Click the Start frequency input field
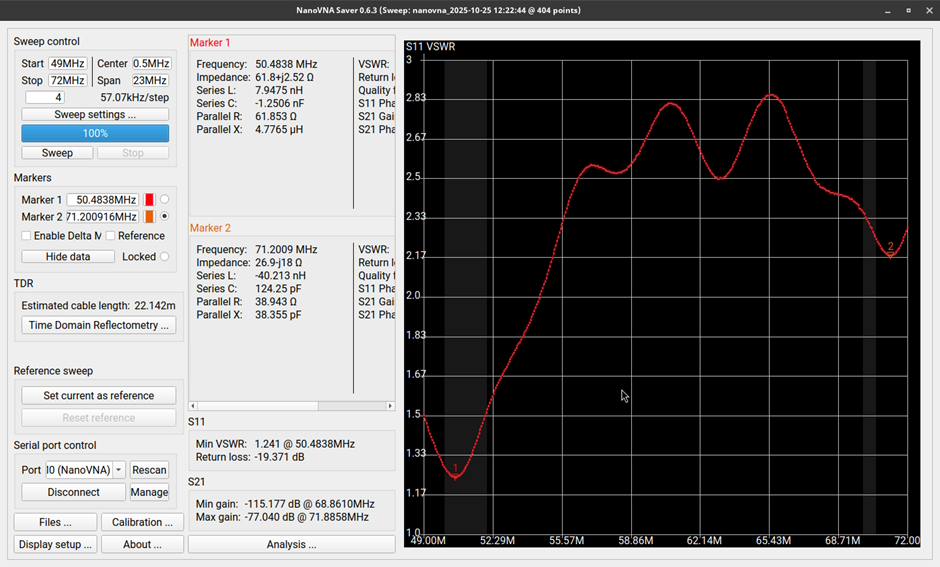The width and height of the screenshot is (940, 567). (68, 64)
